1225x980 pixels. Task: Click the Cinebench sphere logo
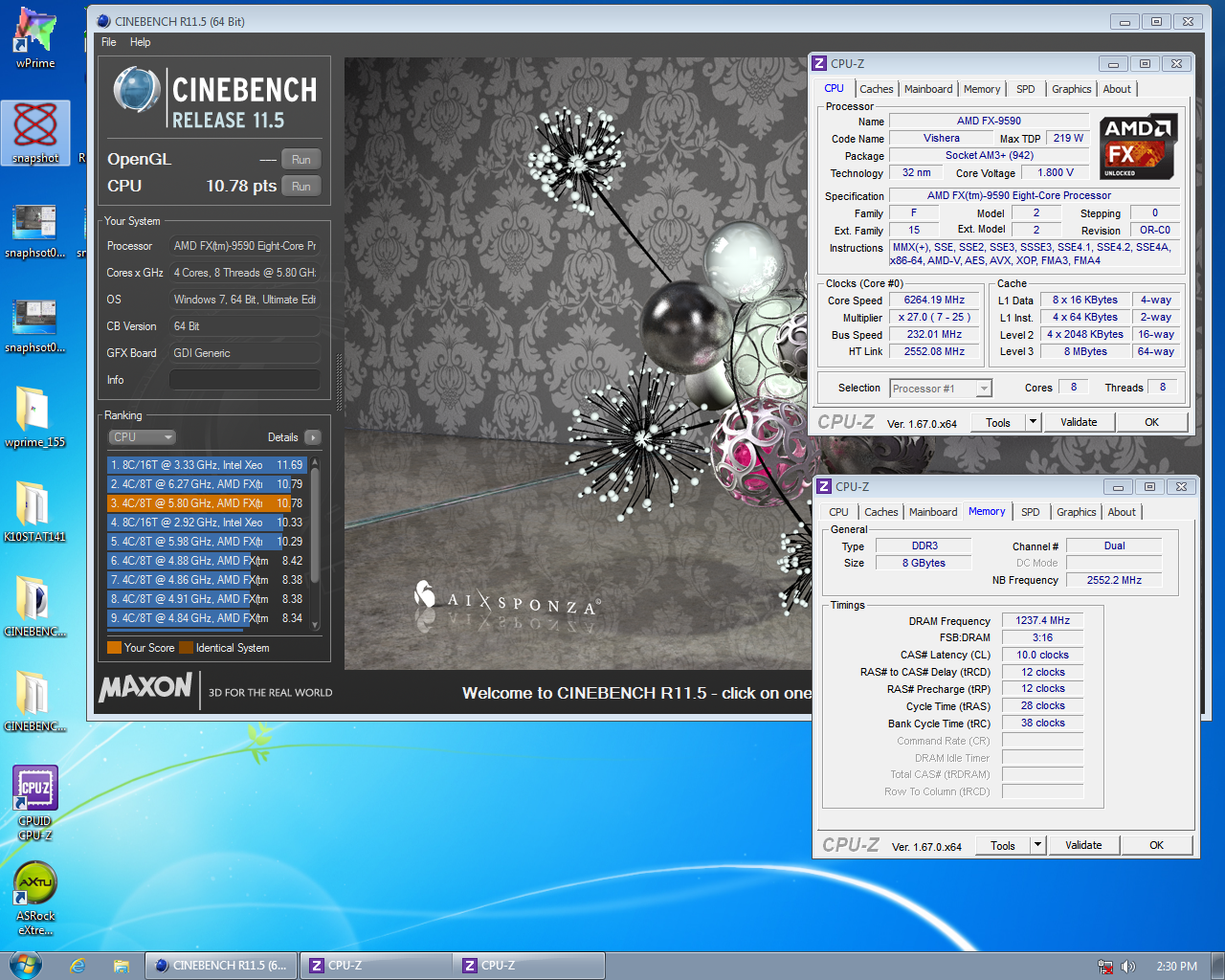pos(137,91)
